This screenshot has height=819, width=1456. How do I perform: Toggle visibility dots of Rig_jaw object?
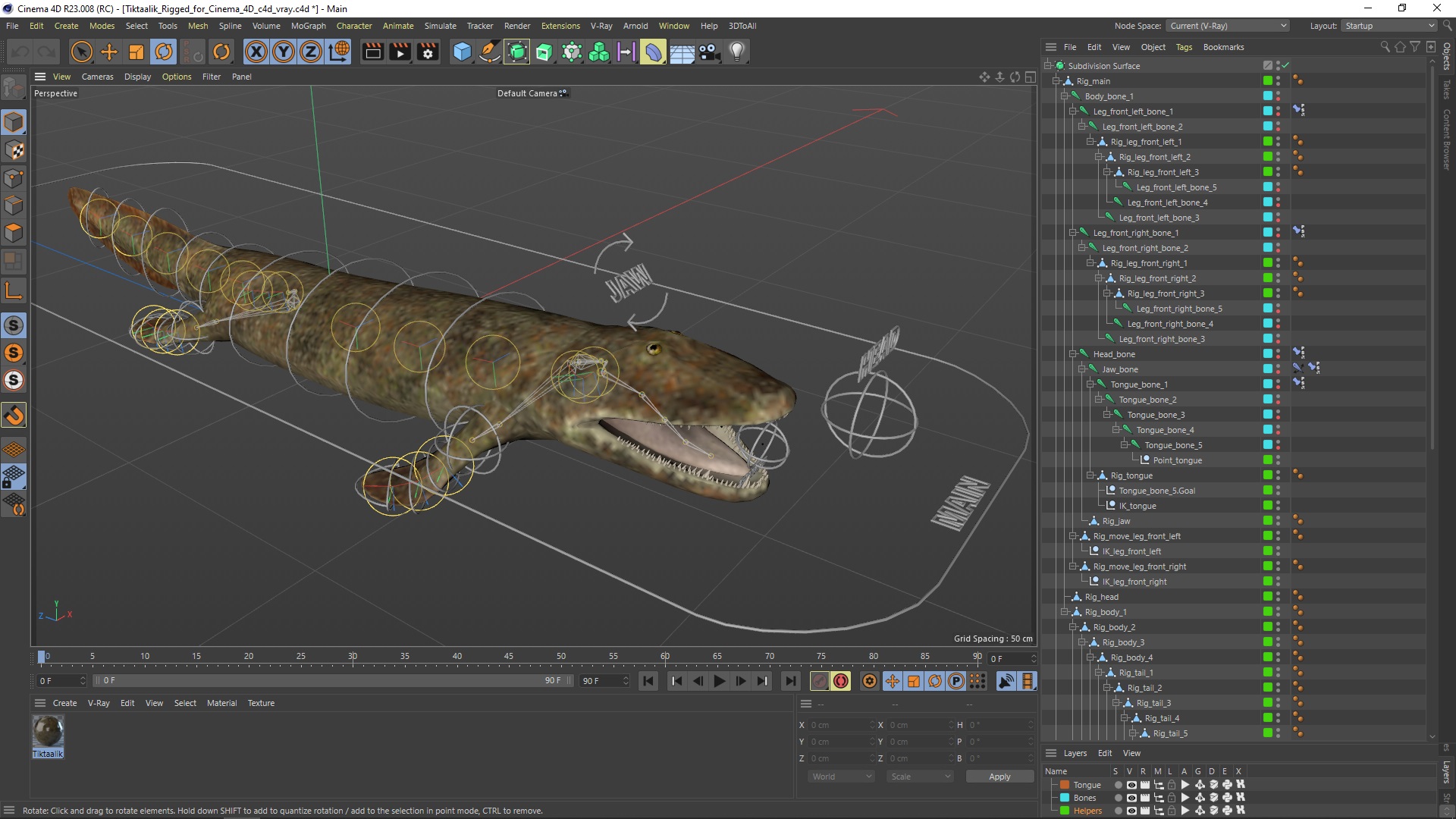click(1278, 521)
